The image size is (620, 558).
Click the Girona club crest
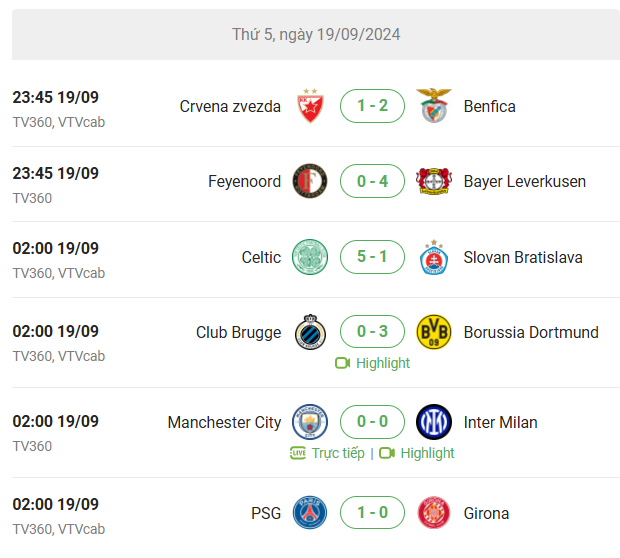click(434, 513)
